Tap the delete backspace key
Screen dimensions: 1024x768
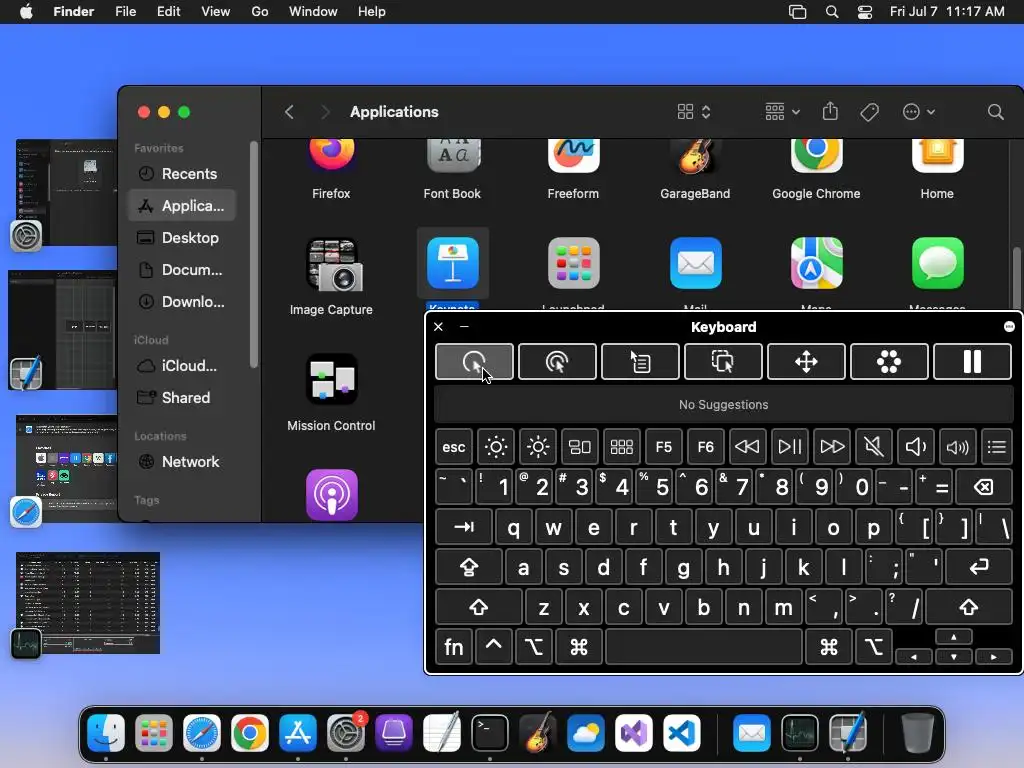click(x=984, y=487)
